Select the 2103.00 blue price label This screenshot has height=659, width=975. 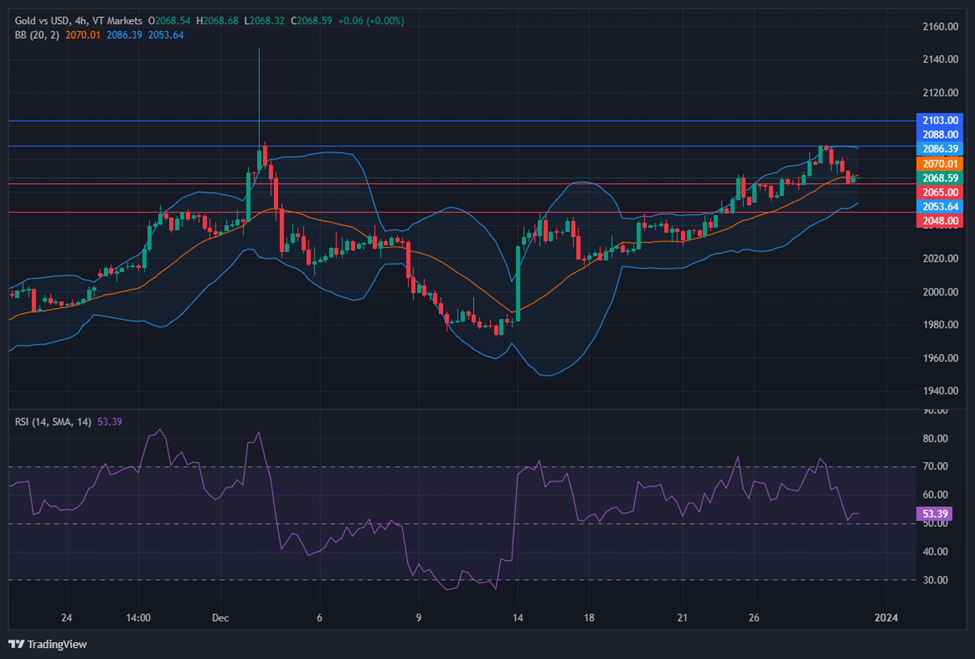coord(938,120)
